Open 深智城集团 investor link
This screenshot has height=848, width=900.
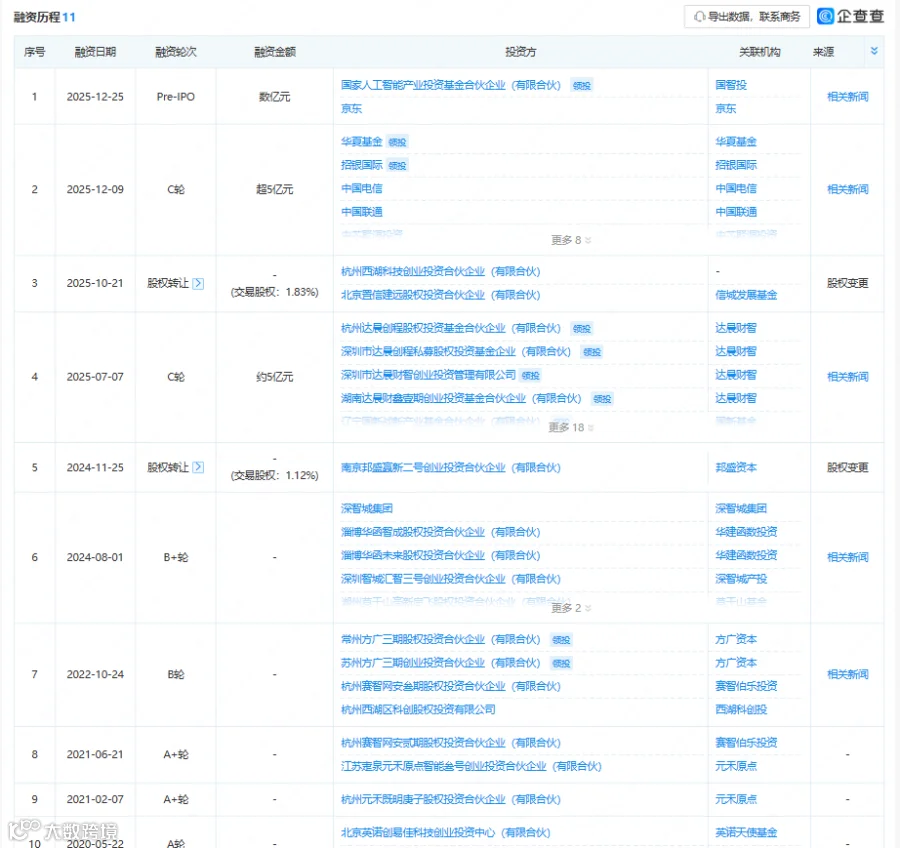(x=367, y=508)
